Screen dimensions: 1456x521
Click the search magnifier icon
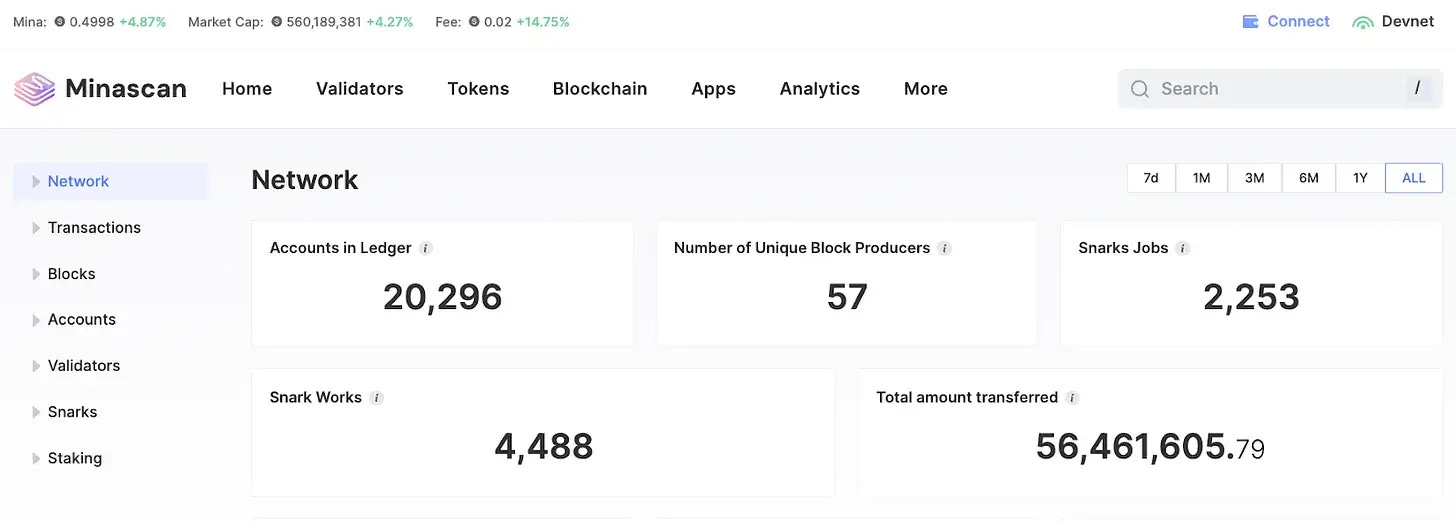(x=1140, y=89)
